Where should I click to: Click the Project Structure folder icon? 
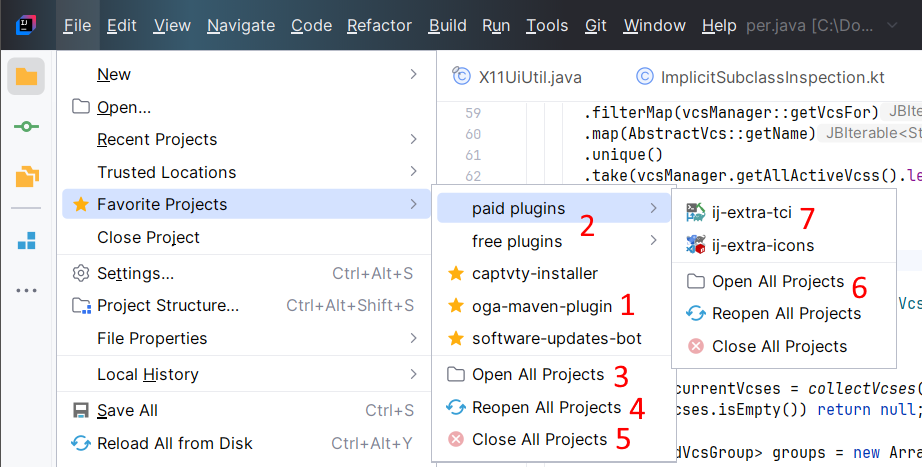point(81,306)
